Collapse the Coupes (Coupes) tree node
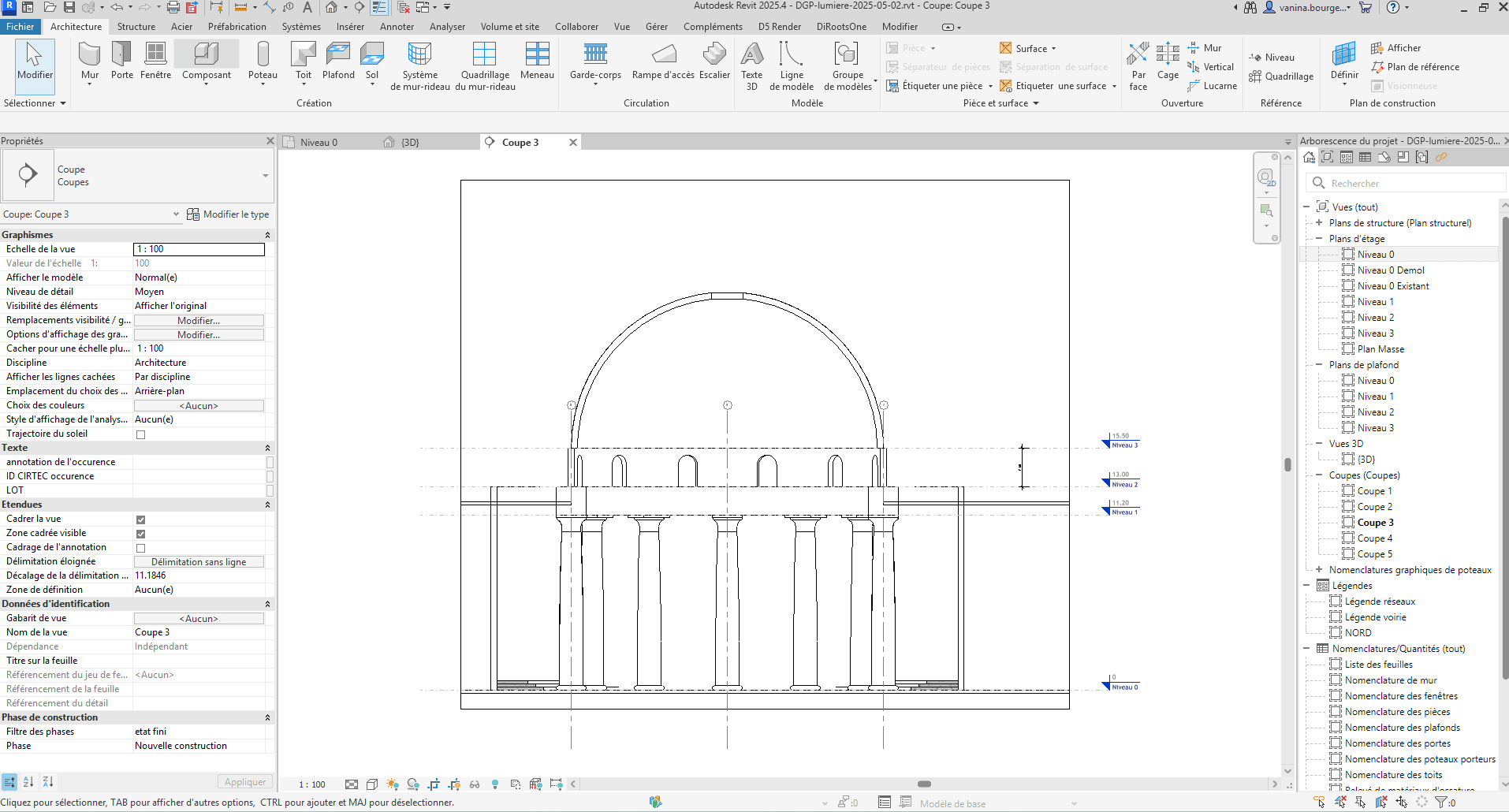This screenshot has height=812, width=1509. pyautogui.click(x=1318, y=475)
